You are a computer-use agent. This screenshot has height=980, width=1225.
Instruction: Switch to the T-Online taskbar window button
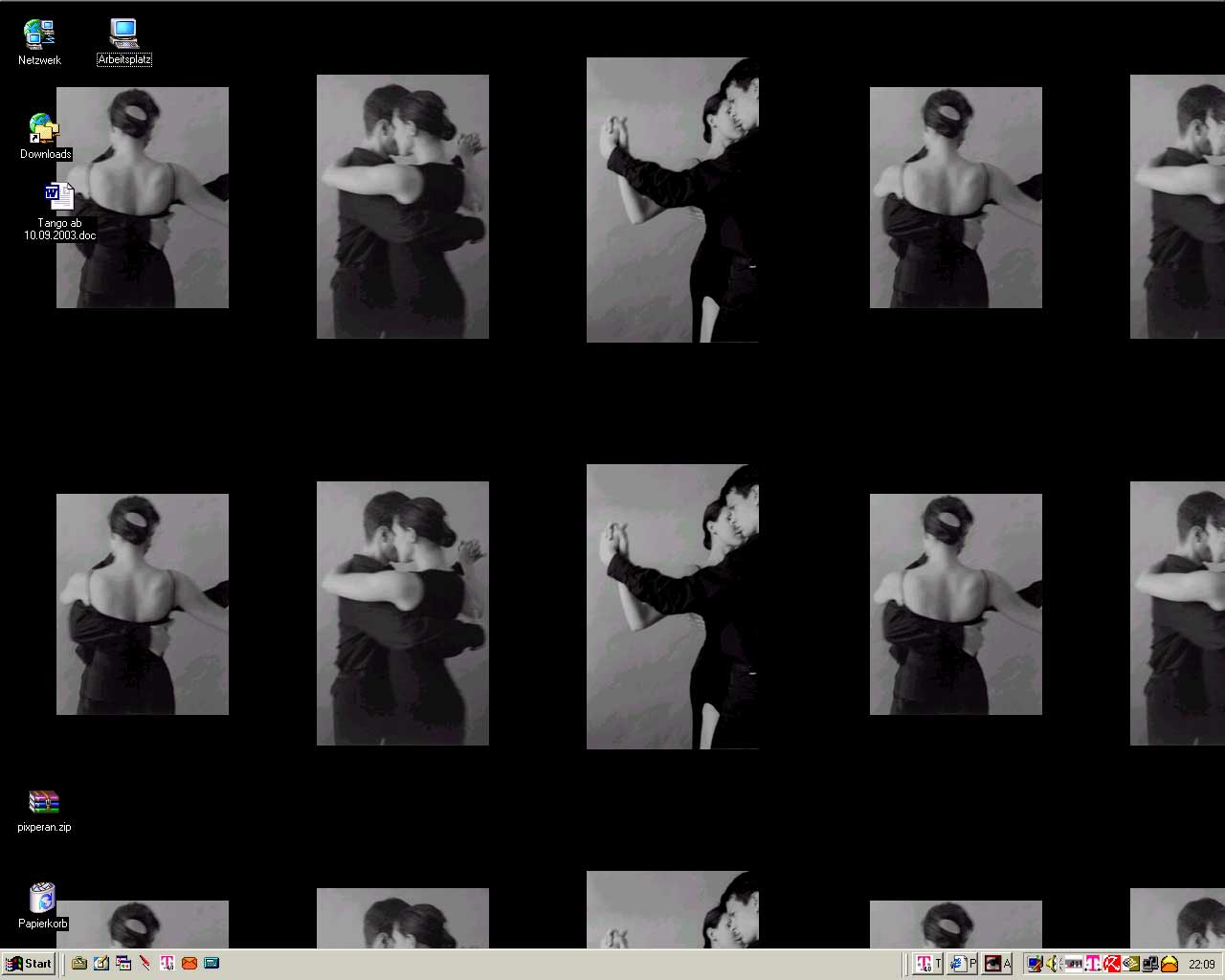click(928, 964)
